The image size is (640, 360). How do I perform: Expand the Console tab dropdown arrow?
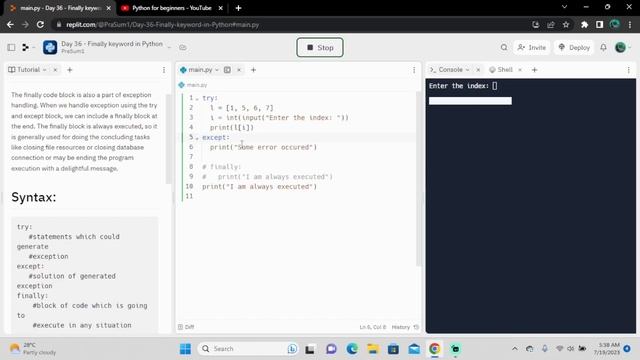[467, 70]
